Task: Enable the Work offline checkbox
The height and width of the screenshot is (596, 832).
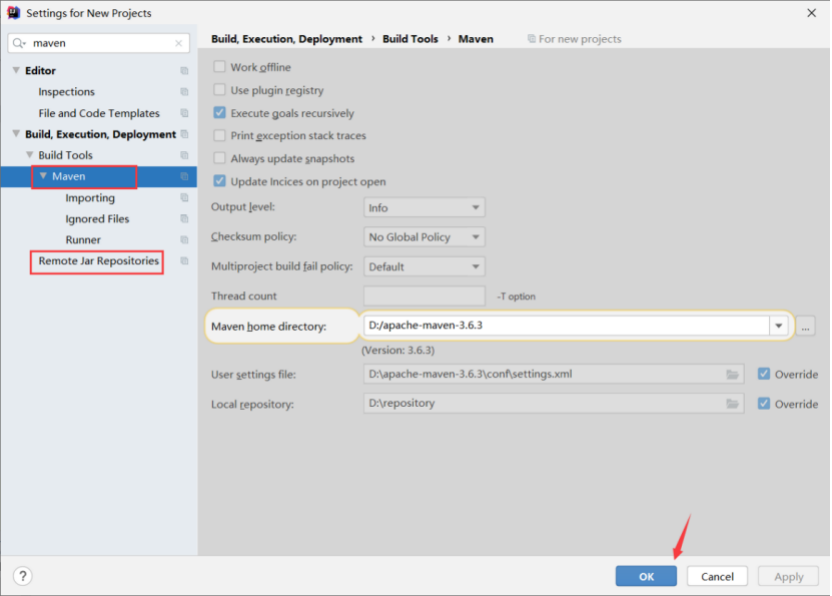Action: click(219, 67)
